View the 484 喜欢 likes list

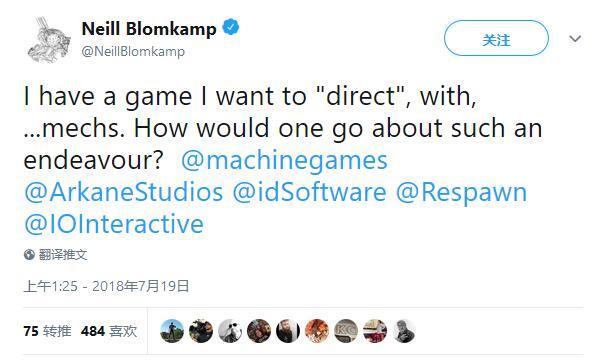point(109,331)
